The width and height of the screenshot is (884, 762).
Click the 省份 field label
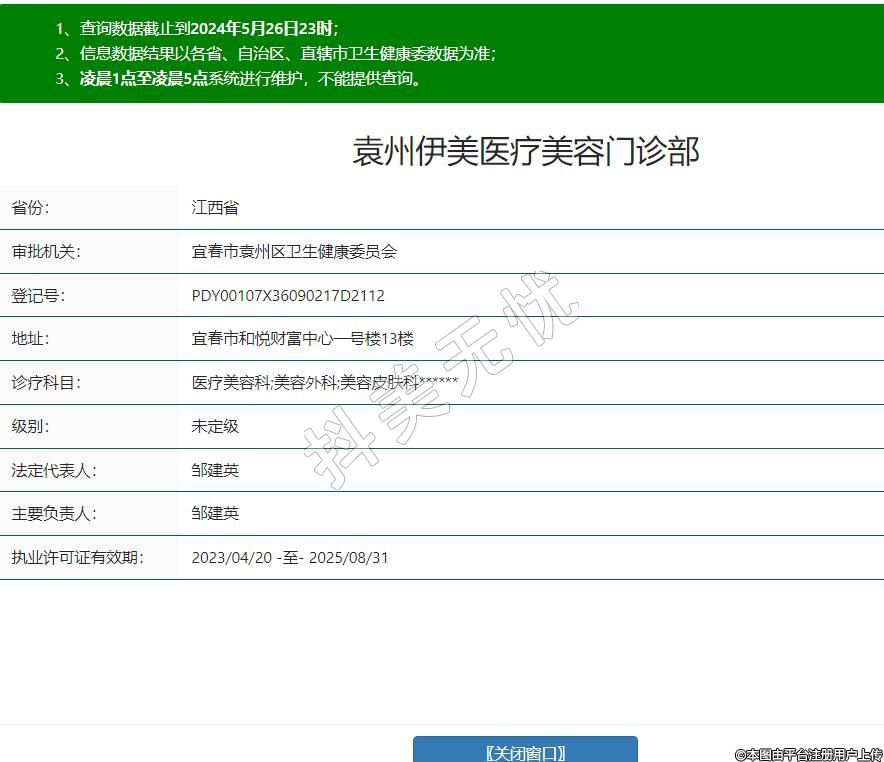click(x=31, y=208)
